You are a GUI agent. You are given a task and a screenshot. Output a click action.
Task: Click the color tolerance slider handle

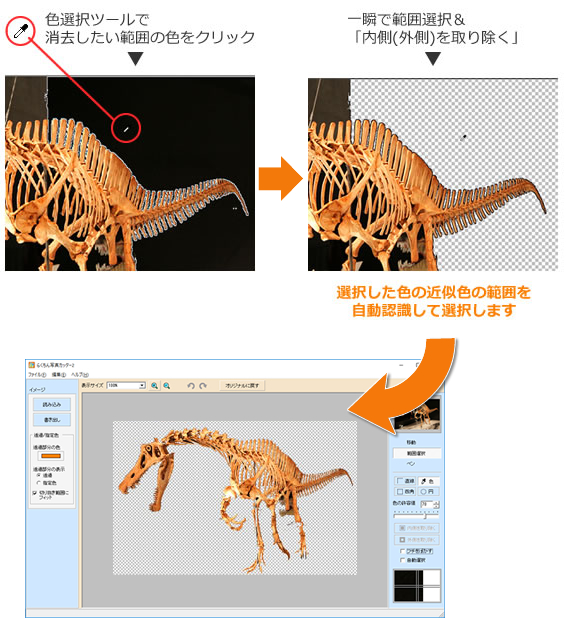(x=425, y=516)
